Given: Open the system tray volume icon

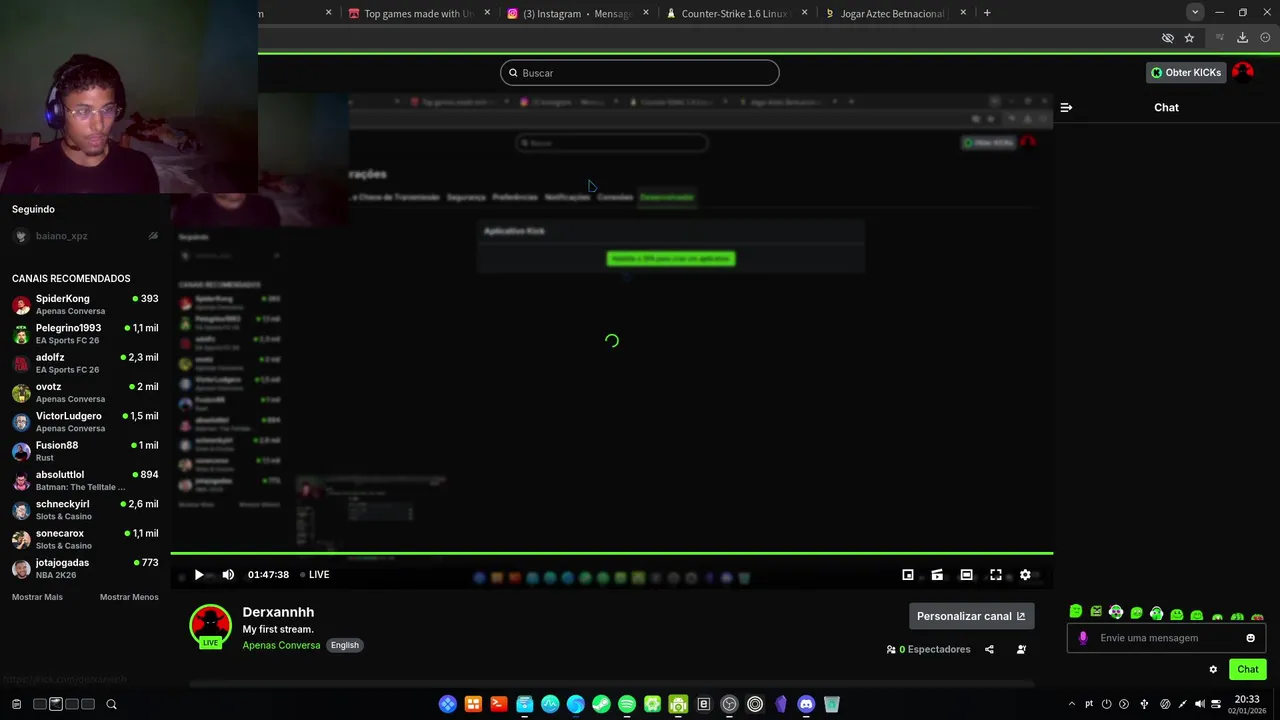Looking at the screenshot, I should click(x=1200, y=704).
